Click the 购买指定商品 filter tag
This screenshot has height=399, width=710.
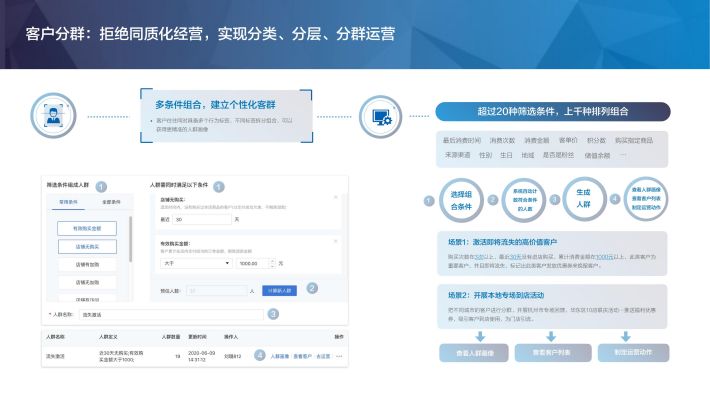pyautogui.click(x=634, y=140)
